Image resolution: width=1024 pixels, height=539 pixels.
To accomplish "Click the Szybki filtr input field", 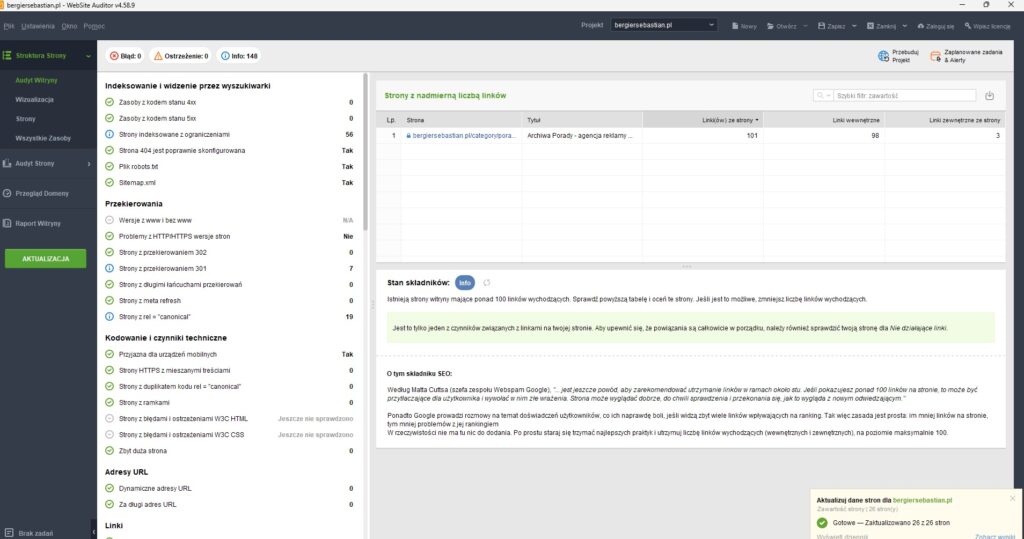I will coord(905,95).
